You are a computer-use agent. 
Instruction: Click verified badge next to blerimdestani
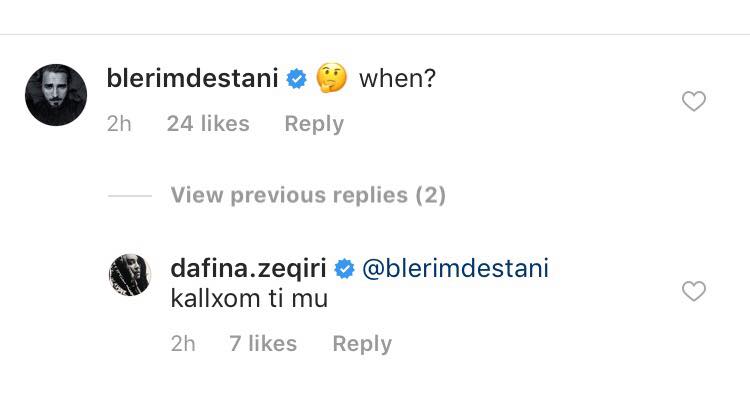coord(297,79)
